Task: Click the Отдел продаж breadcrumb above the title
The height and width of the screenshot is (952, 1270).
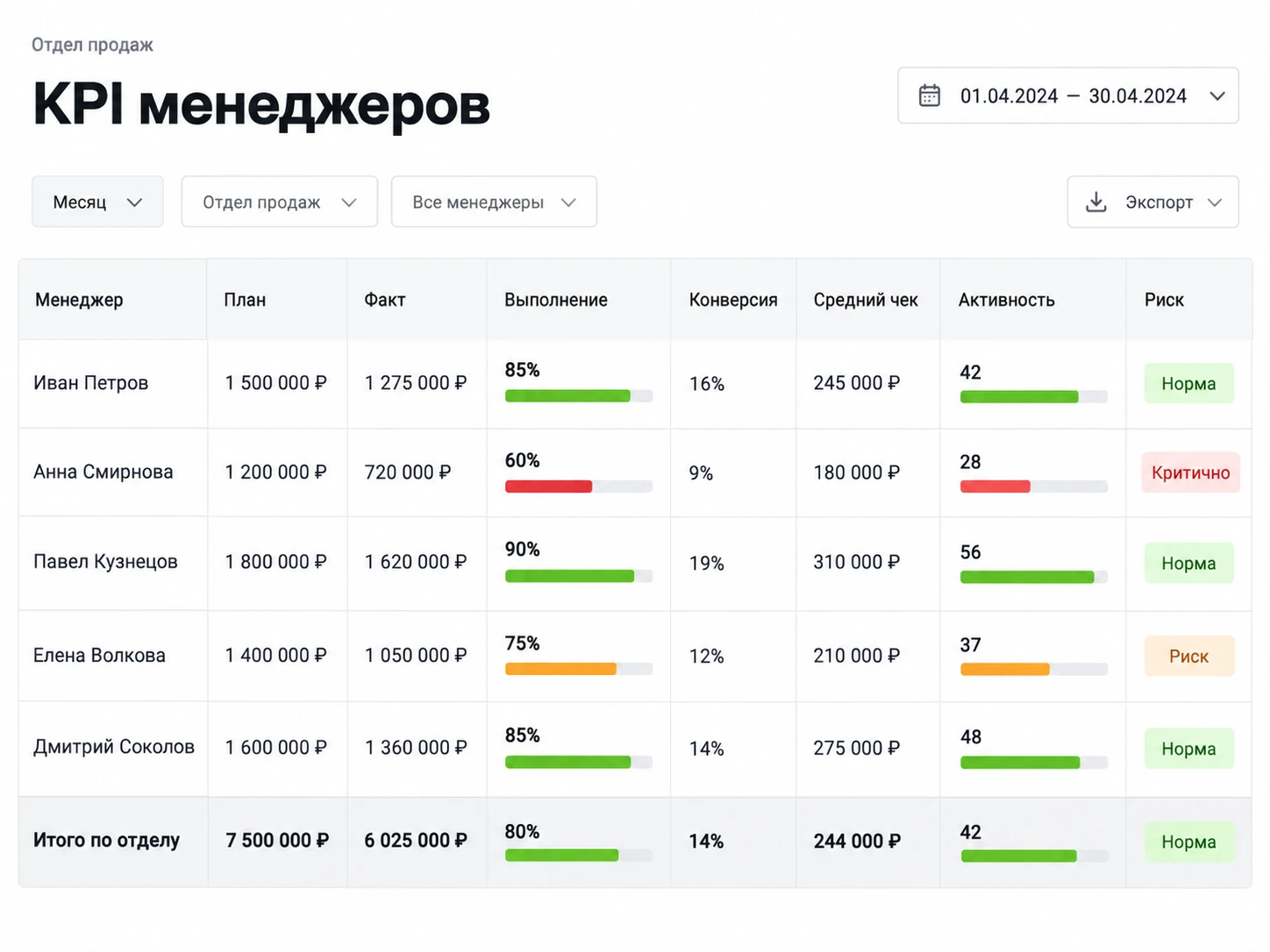Action: [92, 45]
